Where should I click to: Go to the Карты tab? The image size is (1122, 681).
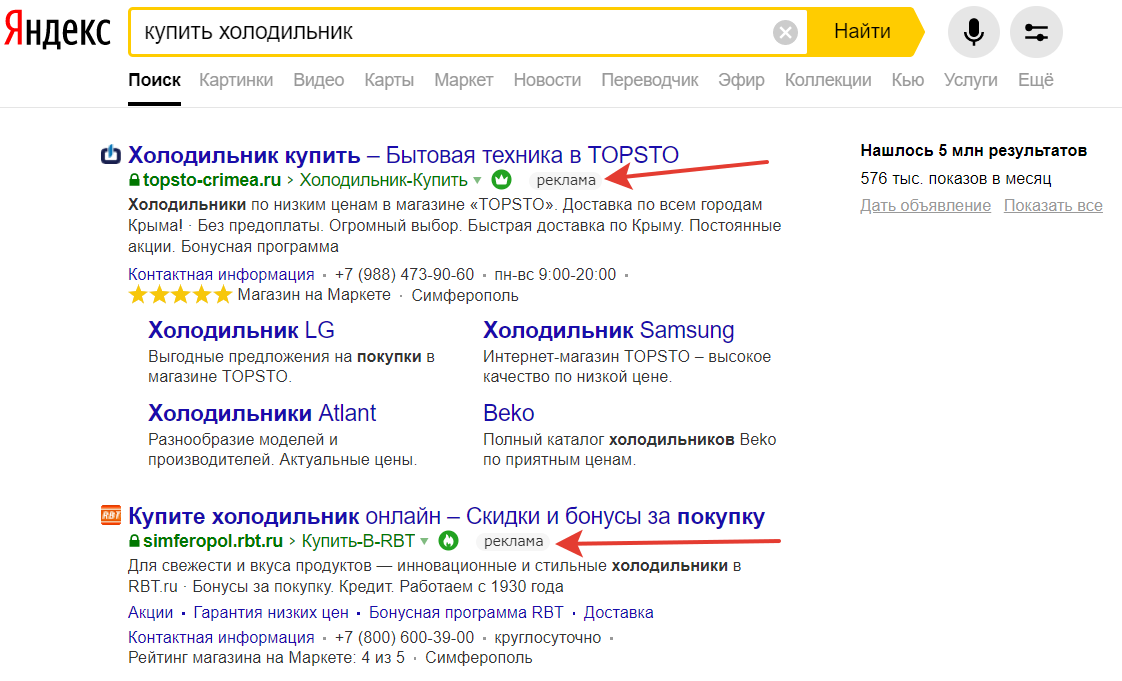389,80
